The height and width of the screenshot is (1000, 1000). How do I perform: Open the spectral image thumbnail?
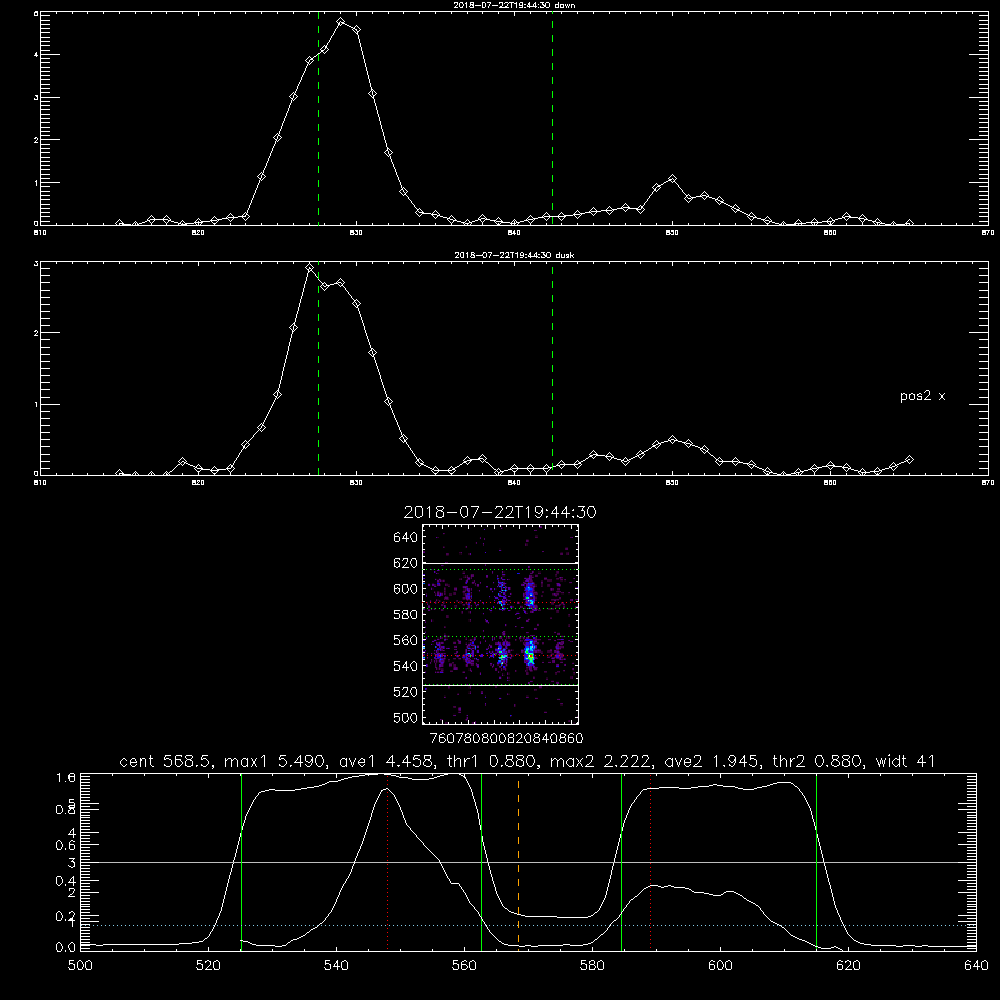pos(501,624)
